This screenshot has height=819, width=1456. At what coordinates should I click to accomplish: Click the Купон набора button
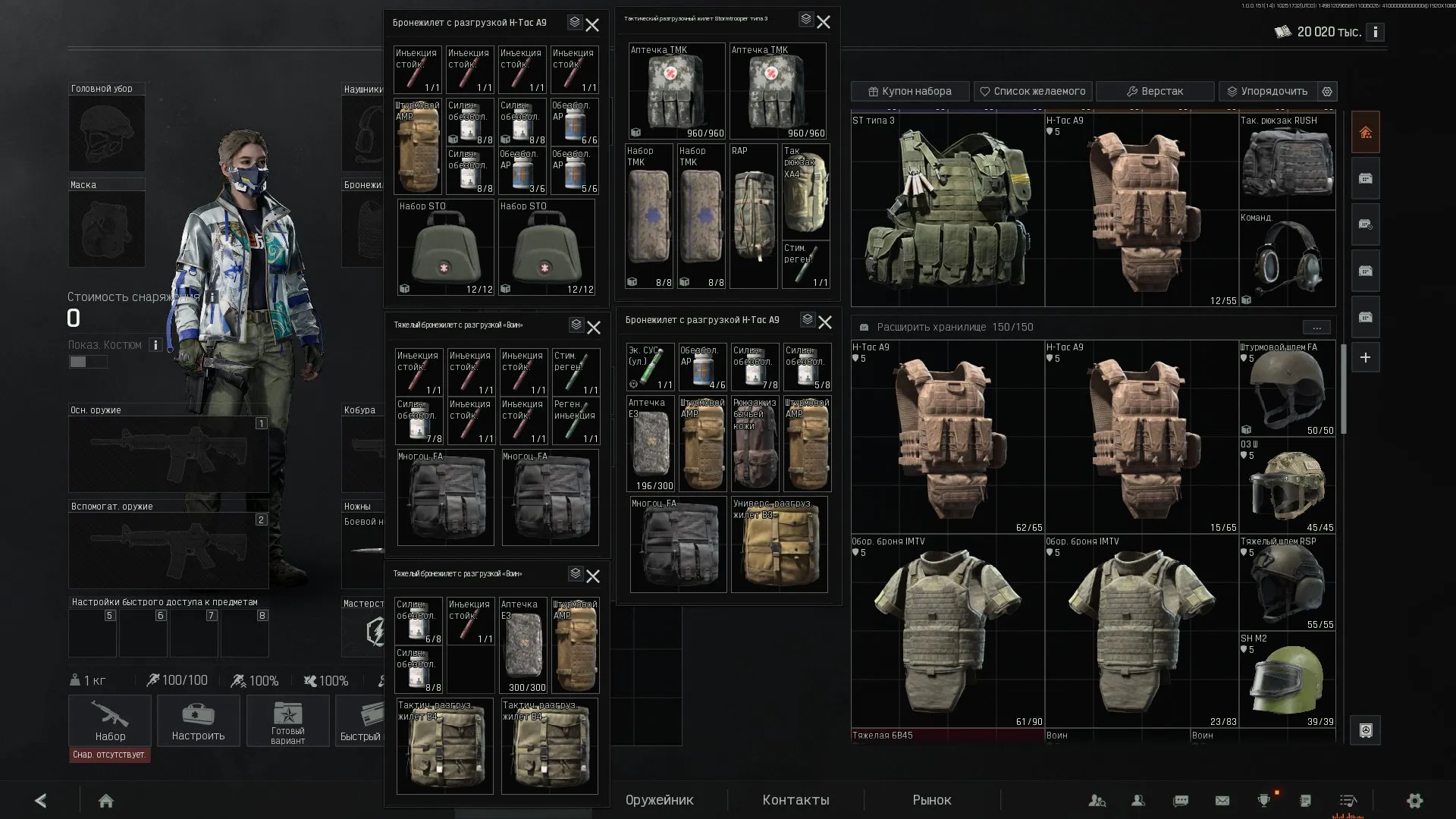coord(910,91)
